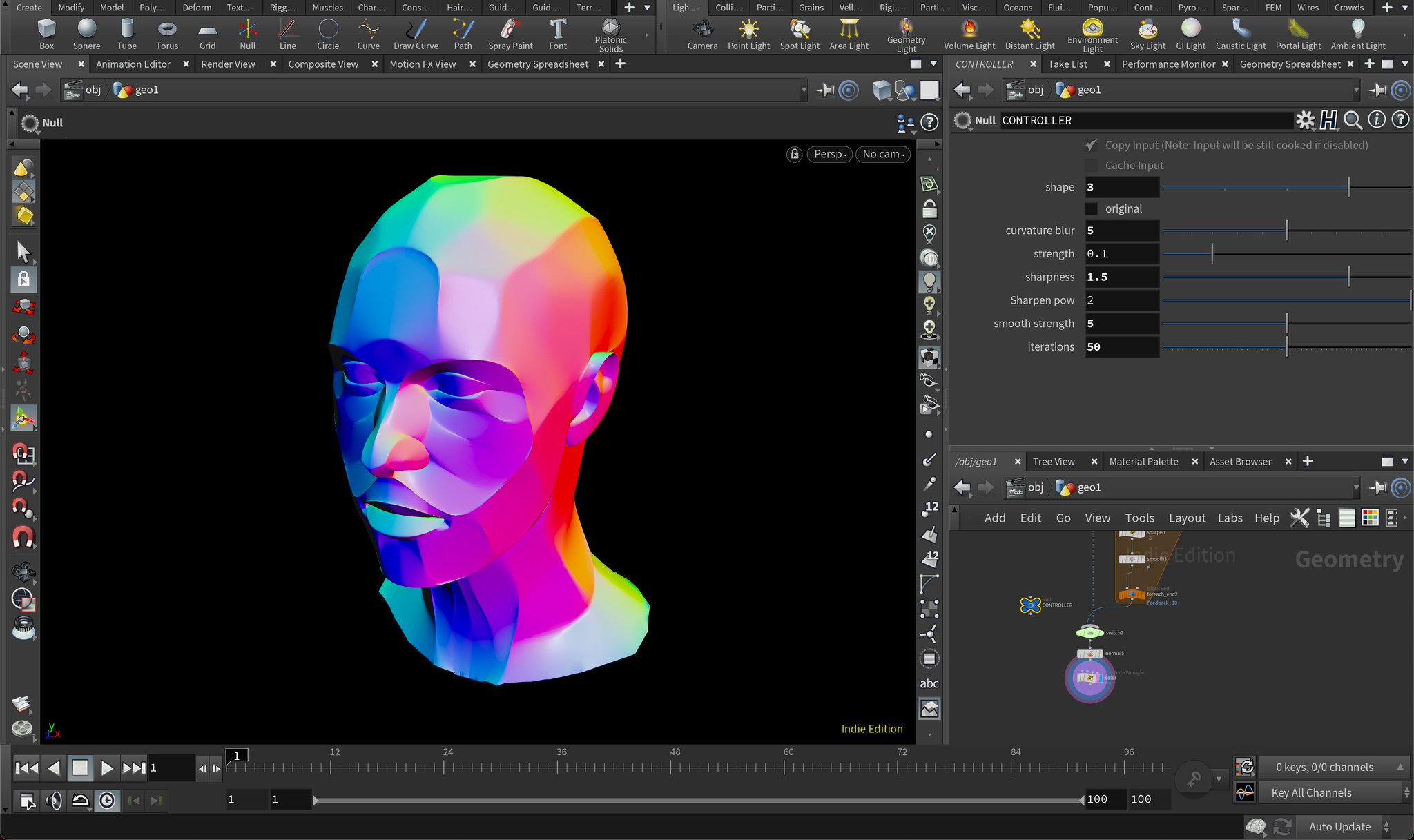The width and height of the screenshot is (1414, 840).
Task: Enable the Cache Input checkbox
Action: pyautogui.click(x=1092, y=165)
